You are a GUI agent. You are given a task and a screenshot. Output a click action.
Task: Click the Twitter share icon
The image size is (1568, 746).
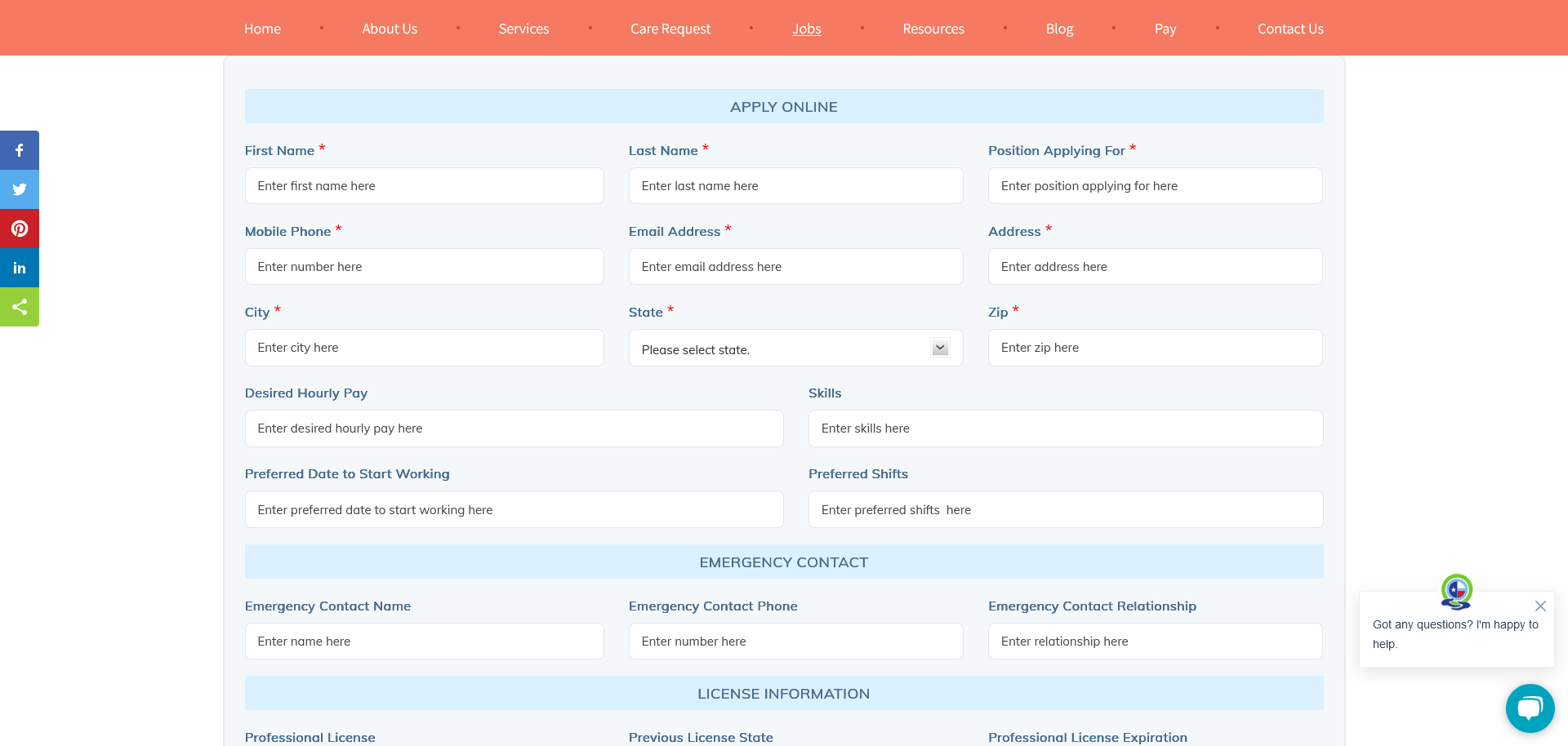point(20,189)
